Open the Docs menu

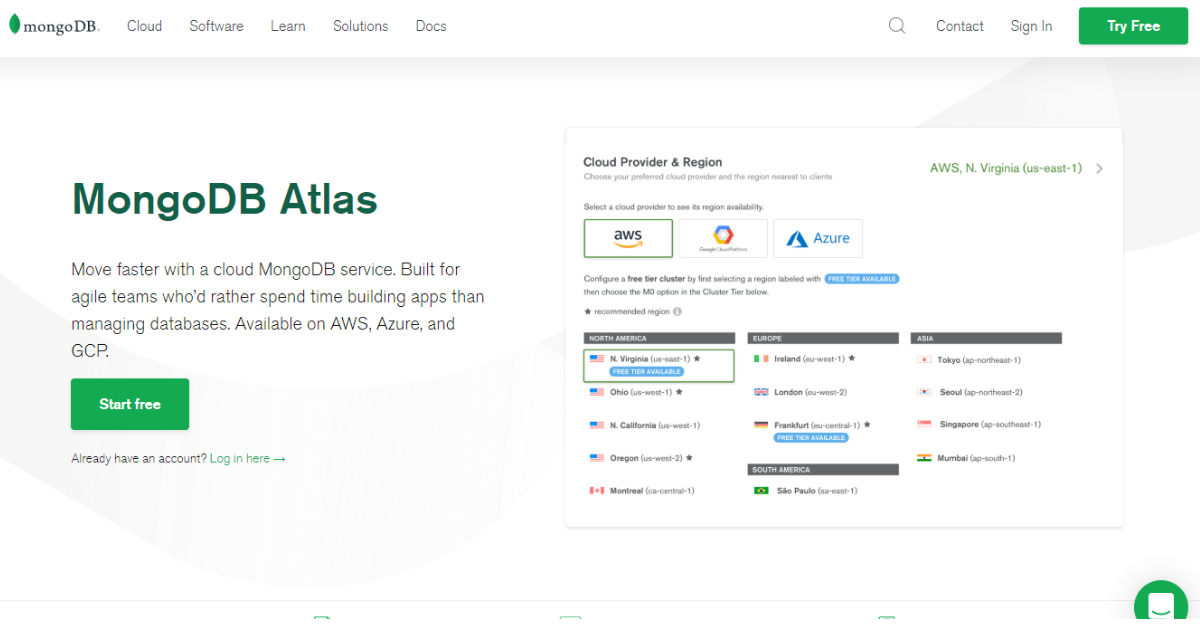[x=431, y=26]
